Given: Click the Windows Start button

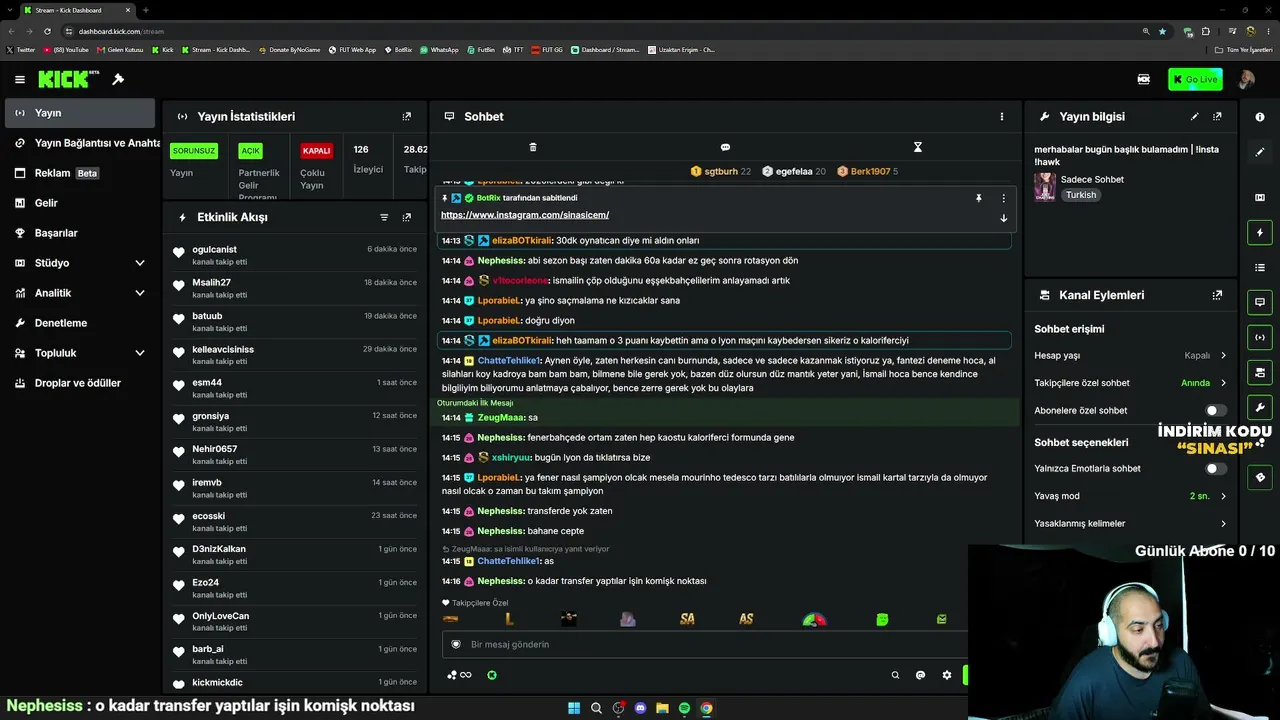Looking at the screenshot, I should tap(574, 708).
